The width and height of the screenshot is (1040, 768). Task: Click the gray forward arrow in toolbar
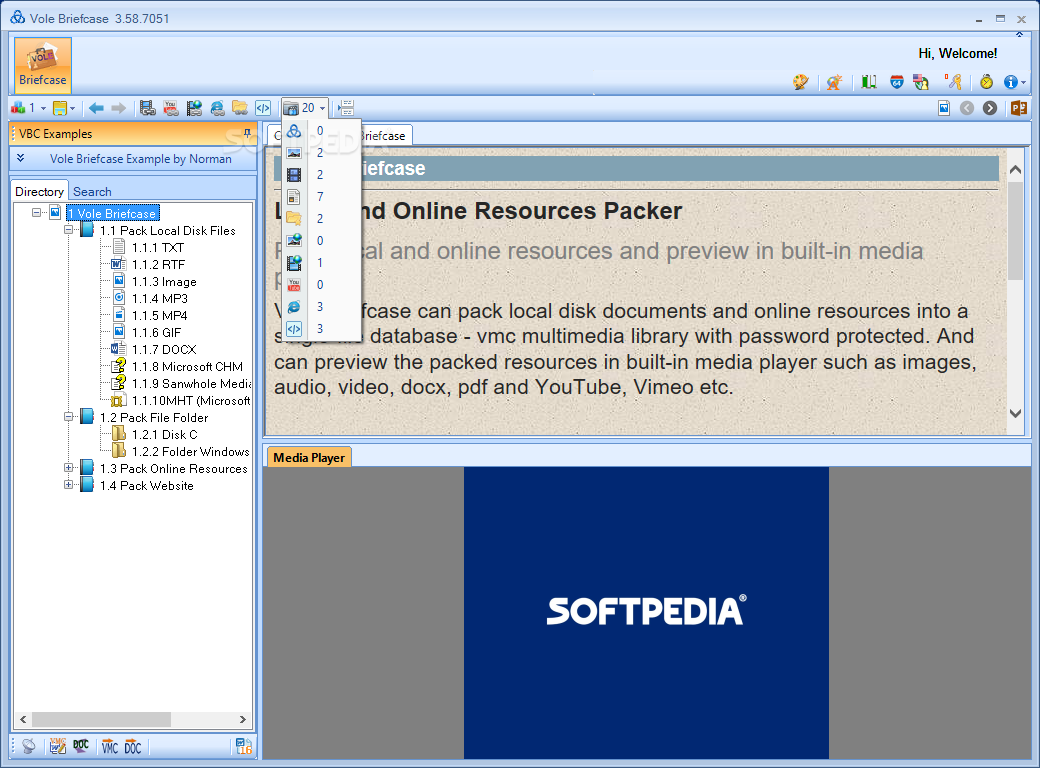[x=119, y=108]
